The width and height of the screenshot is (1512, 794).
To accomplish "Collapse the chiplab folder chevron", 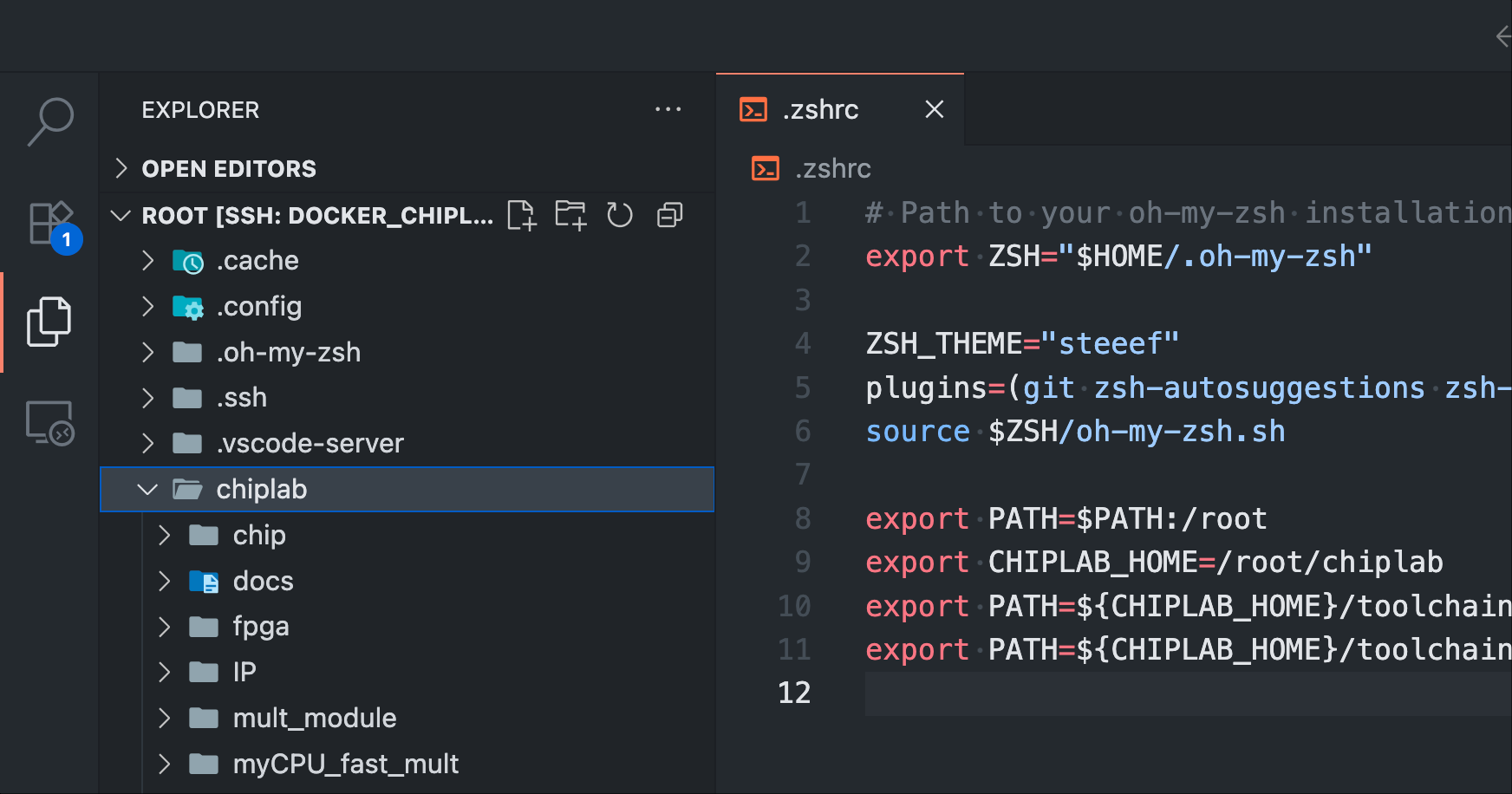I will coord(147,489).
